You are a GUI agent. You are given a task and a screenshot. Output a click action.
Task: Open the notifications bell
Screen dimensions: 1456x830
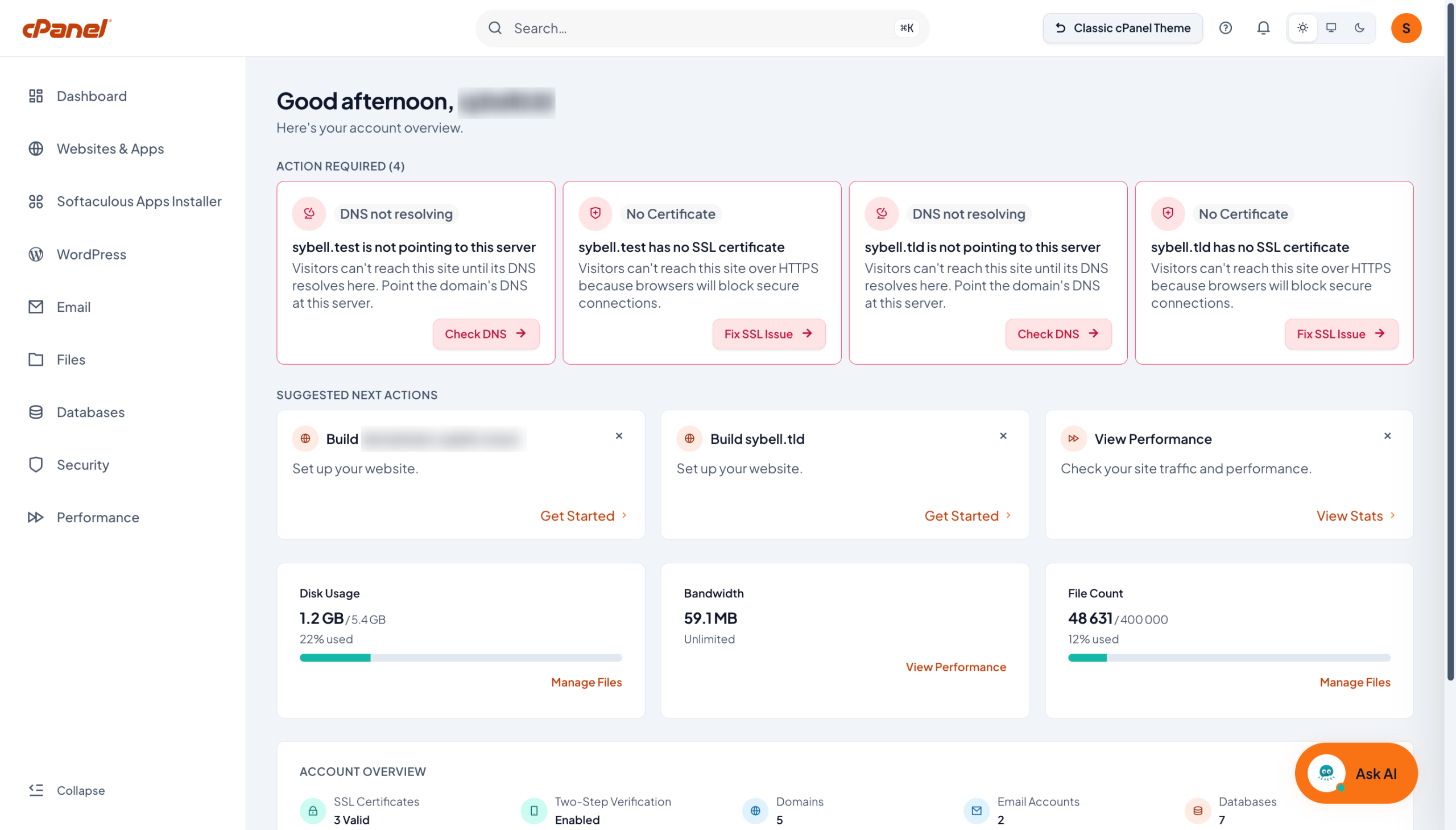(1263, 28)
